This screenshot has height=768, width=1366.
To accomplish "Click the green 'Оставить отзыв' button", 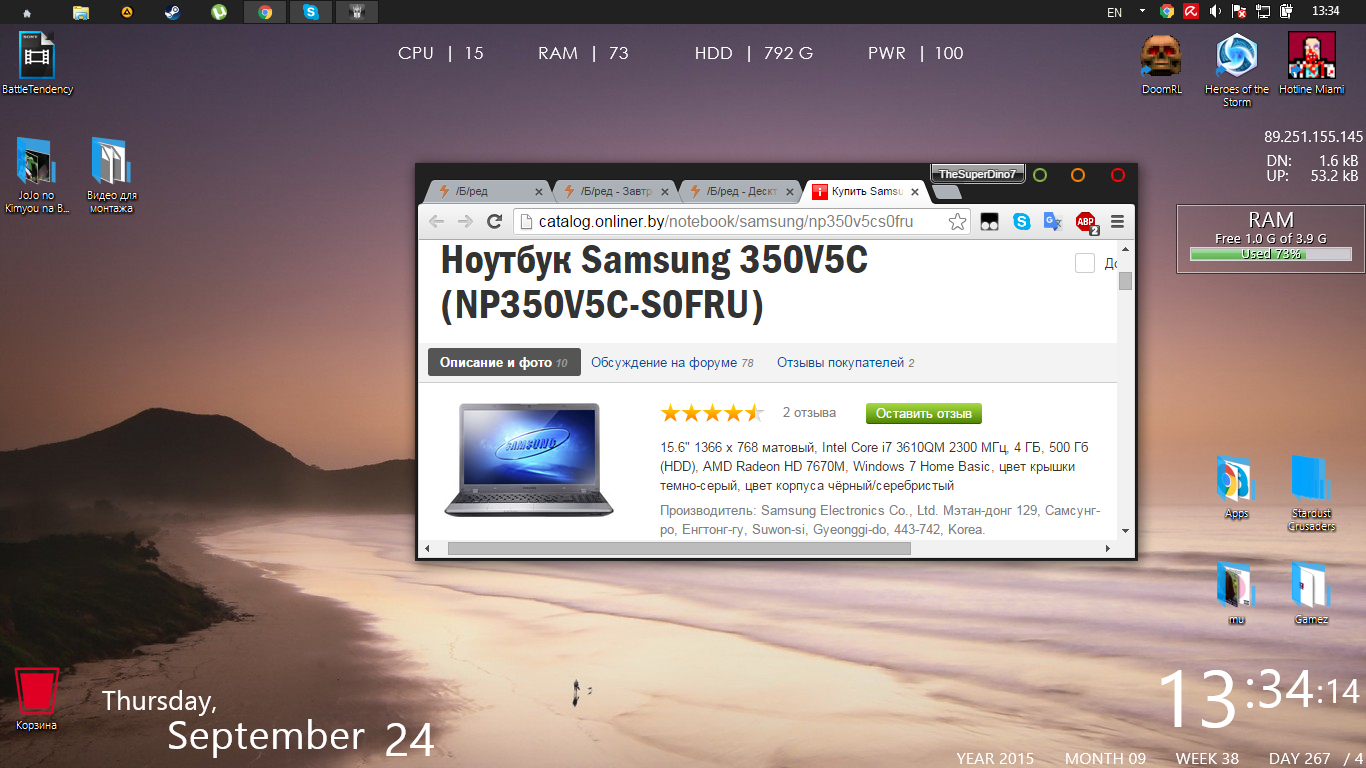I will pyautogui.click(x=924, y=413).
